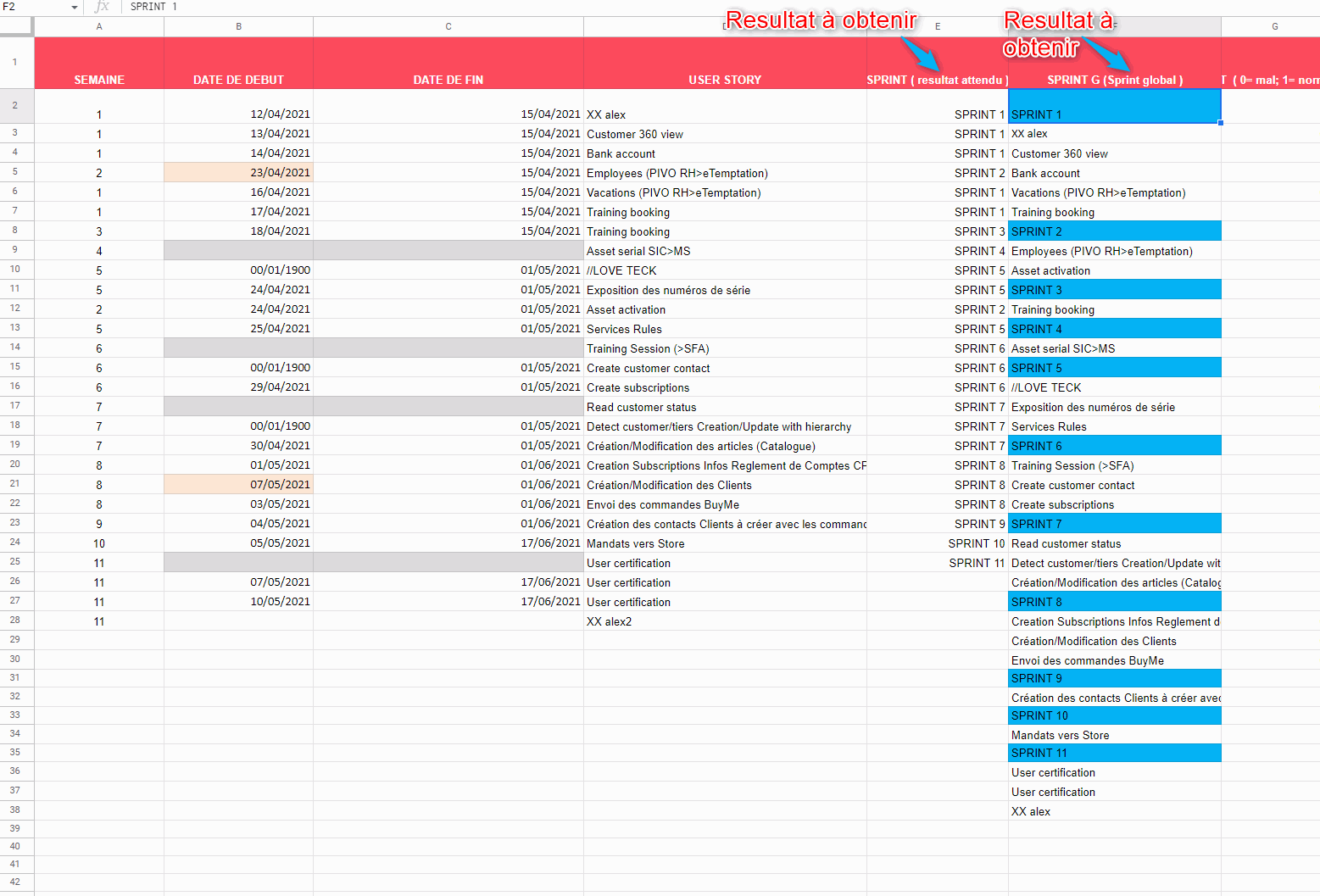Click Detect customer/tiers Creation/Update with hierarchy in USER STORY column
The width and height of the screenshot is (1320, 896).
coord(725,426)
